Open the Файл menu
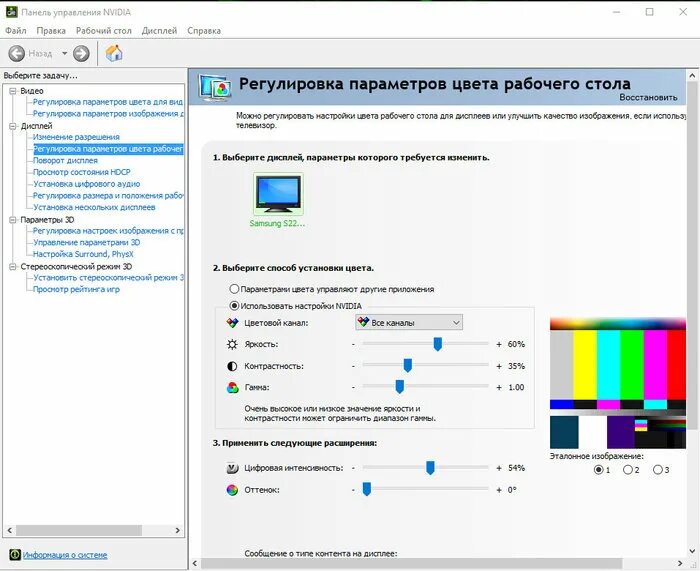 pos(16,30)
